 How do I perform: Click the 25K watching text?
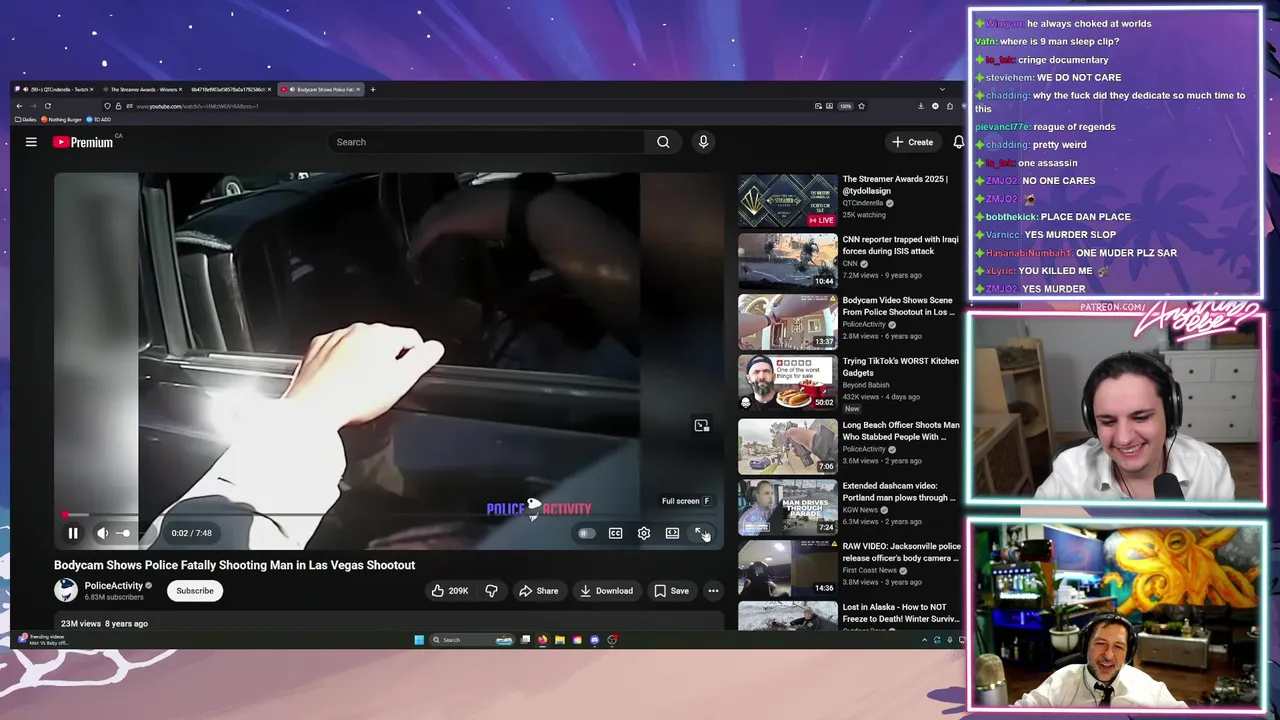[x=864, y=215]
